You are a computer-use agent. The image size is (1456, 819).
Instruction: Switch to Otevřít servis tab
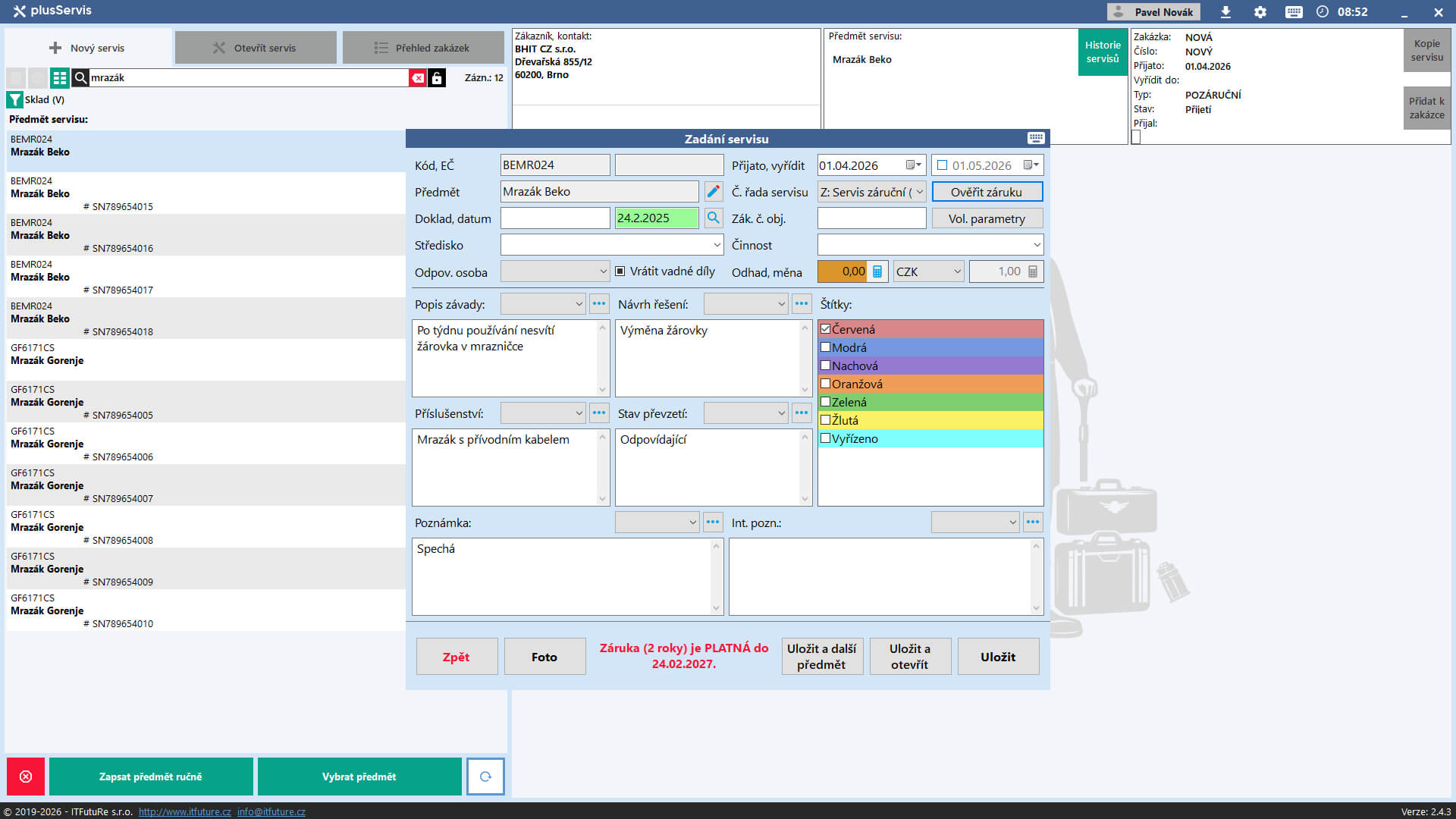click(x=256, y=48)
